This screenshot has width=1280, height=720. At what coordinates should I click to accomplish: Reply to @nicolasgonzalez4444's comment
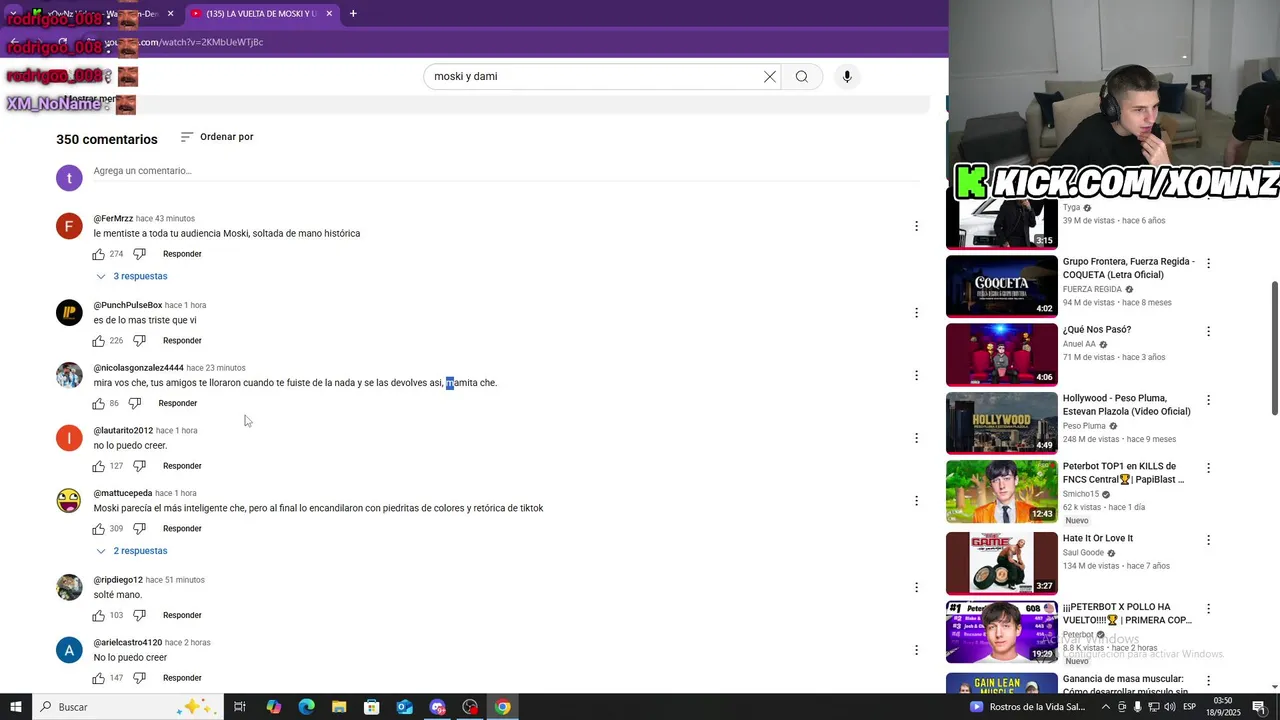pyautogui.click(x=178, y=403)
